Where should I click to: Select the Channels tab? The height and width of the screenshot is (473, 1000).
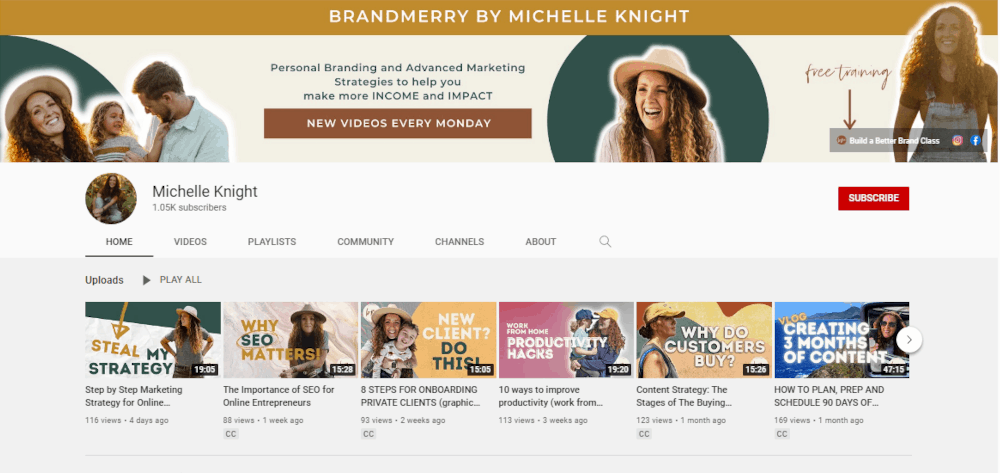(459, 242)
